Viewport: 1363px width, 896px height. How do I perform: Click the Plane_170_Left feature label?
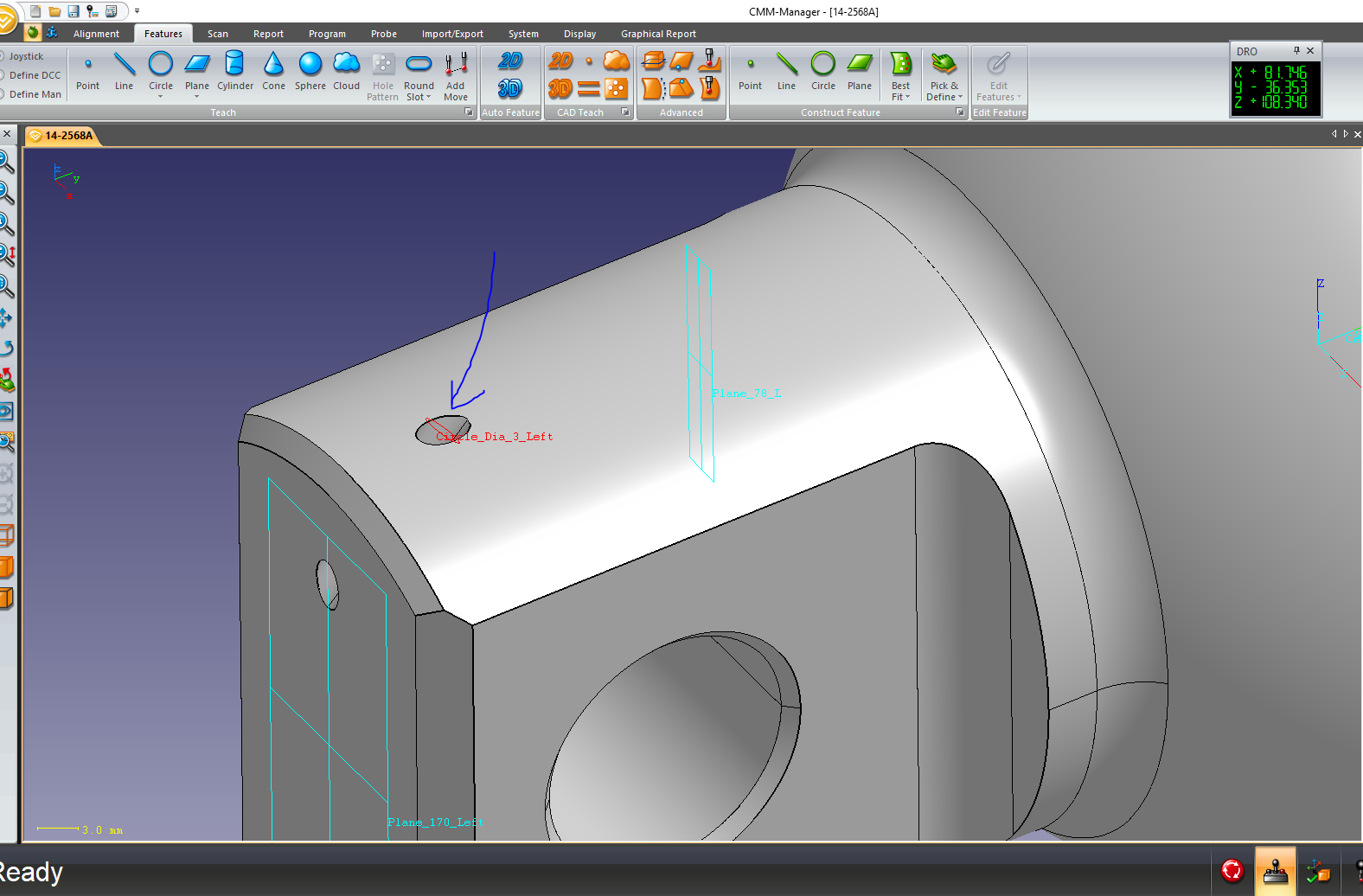pyautogui.click(x=434, y=822)
